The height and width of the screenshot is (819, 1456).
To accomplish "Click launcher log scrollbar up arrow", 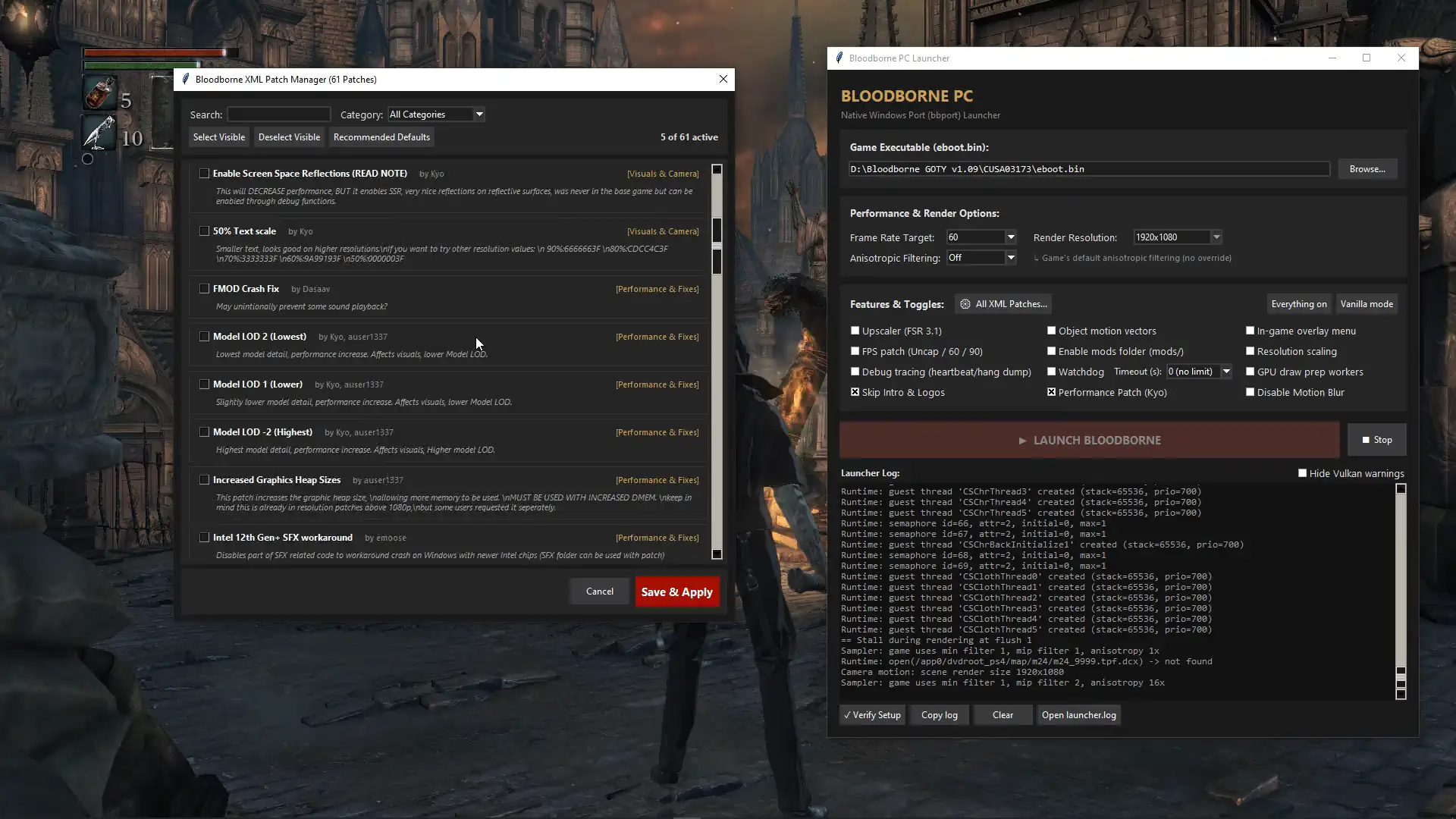I will [1401, 489].
